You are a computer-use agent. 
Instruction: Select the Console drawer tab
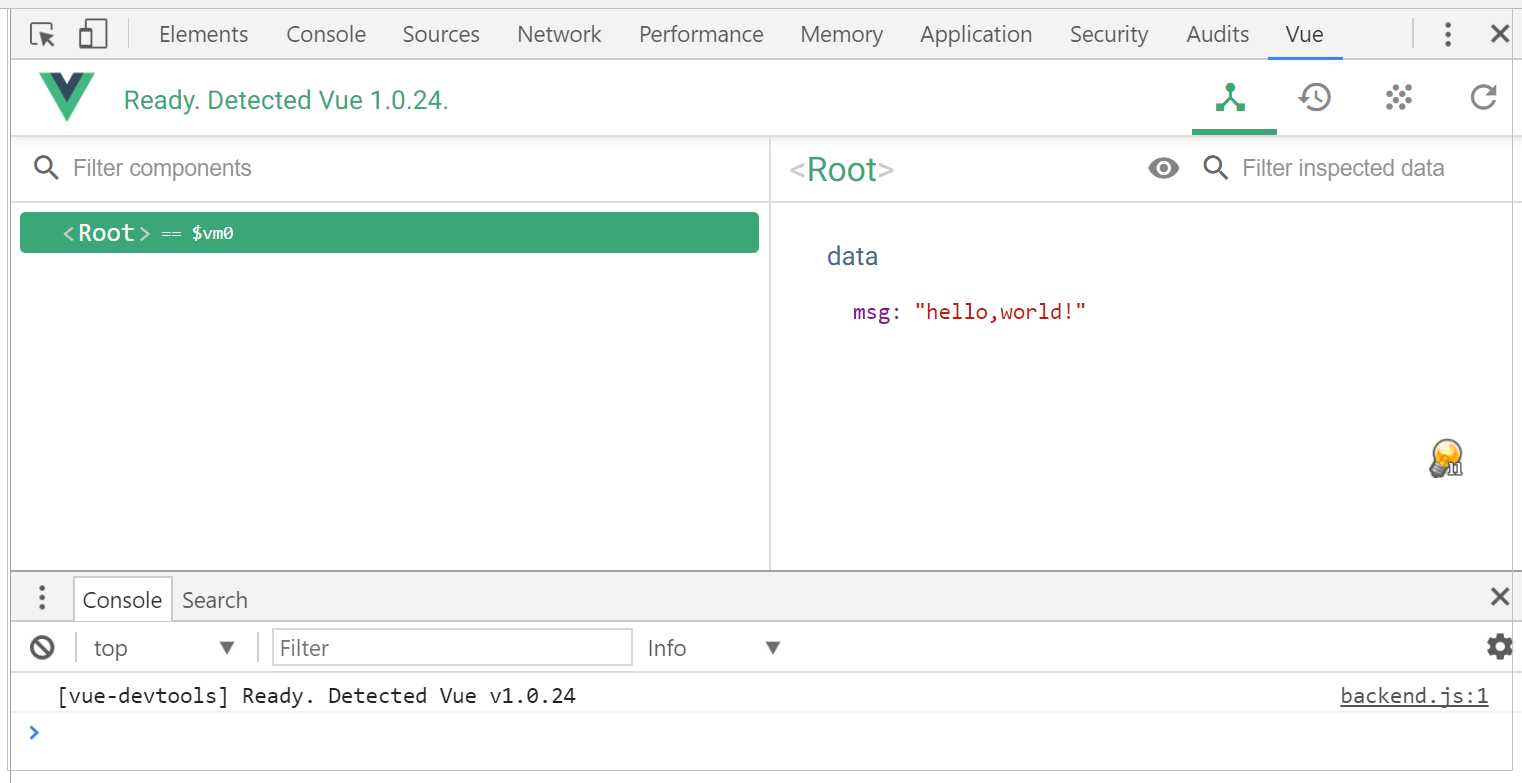[122, 600]
